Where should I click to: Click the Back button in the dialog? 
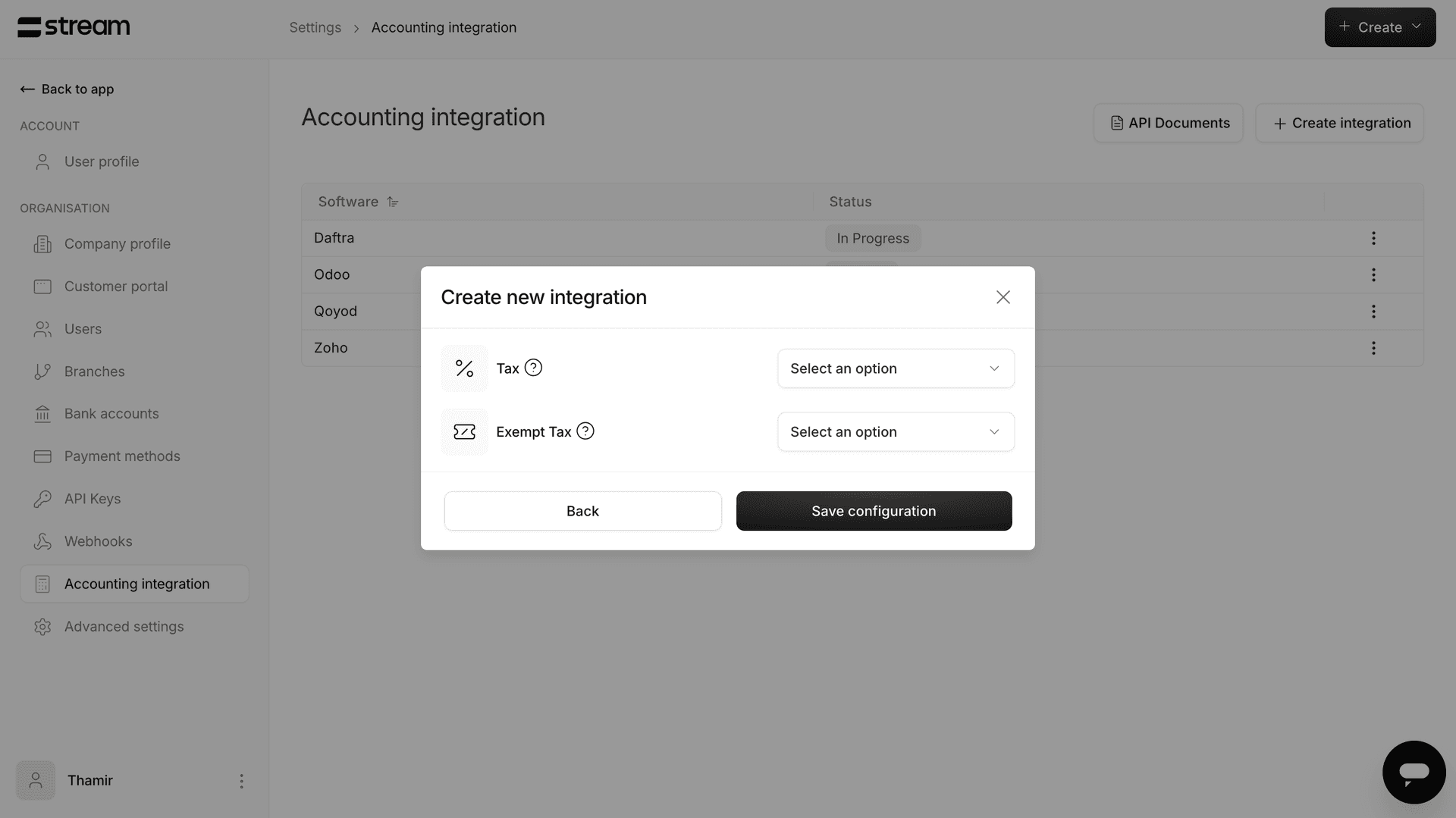point(582,511)
